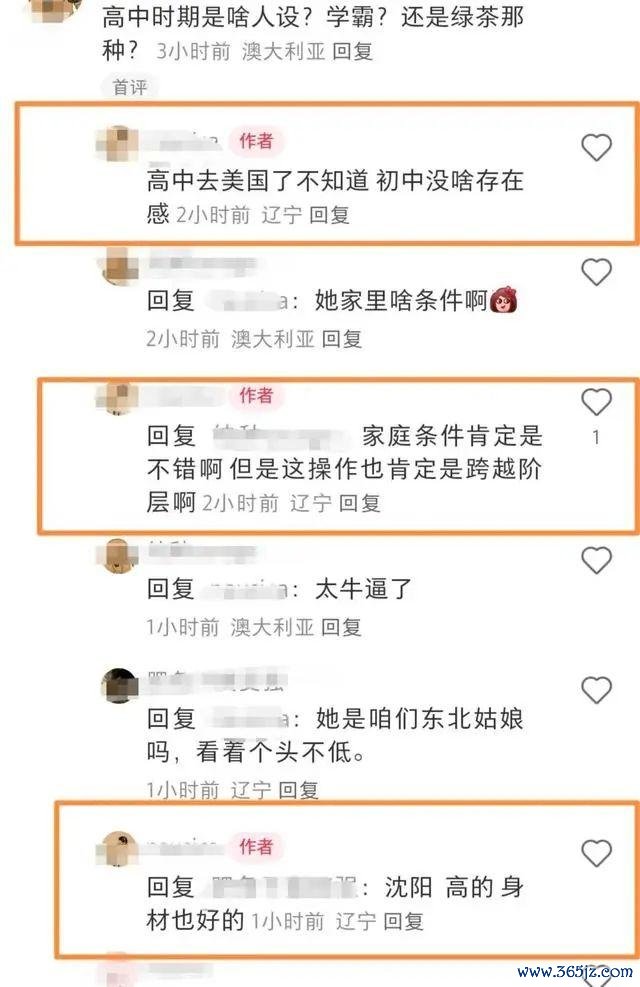Like the comment 她家里啥条件啊

click(x=596, y=272)
